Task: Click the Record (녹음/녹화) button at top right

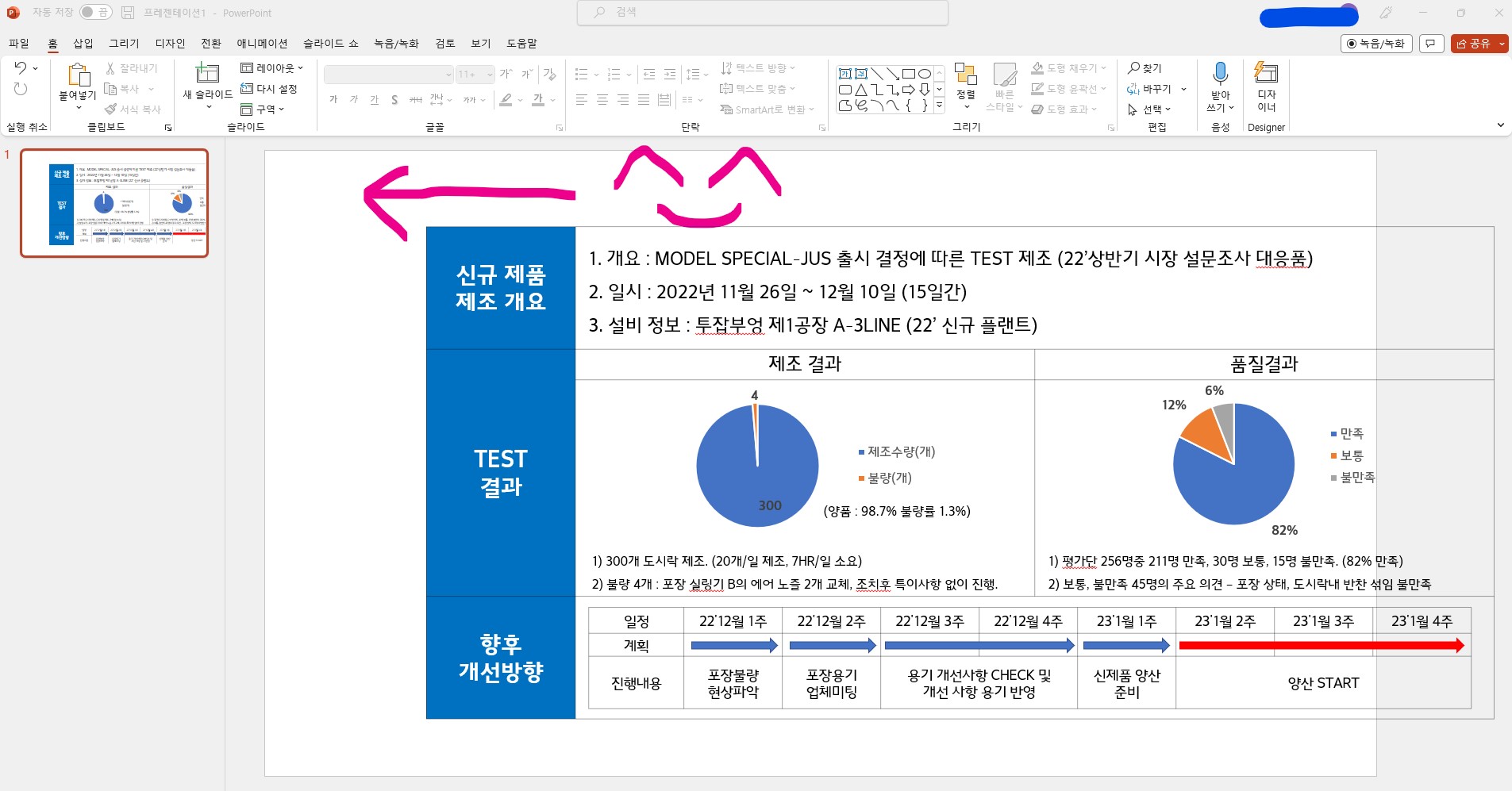Action: 1375,44
